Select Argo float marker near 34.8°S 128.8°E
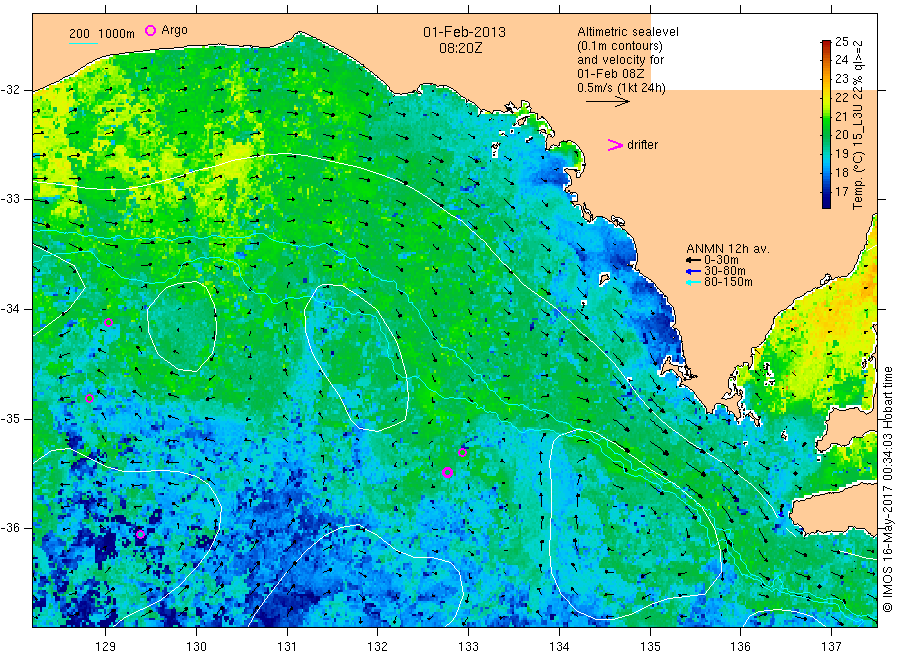900x660 pixels. click(x=89, y=399)
